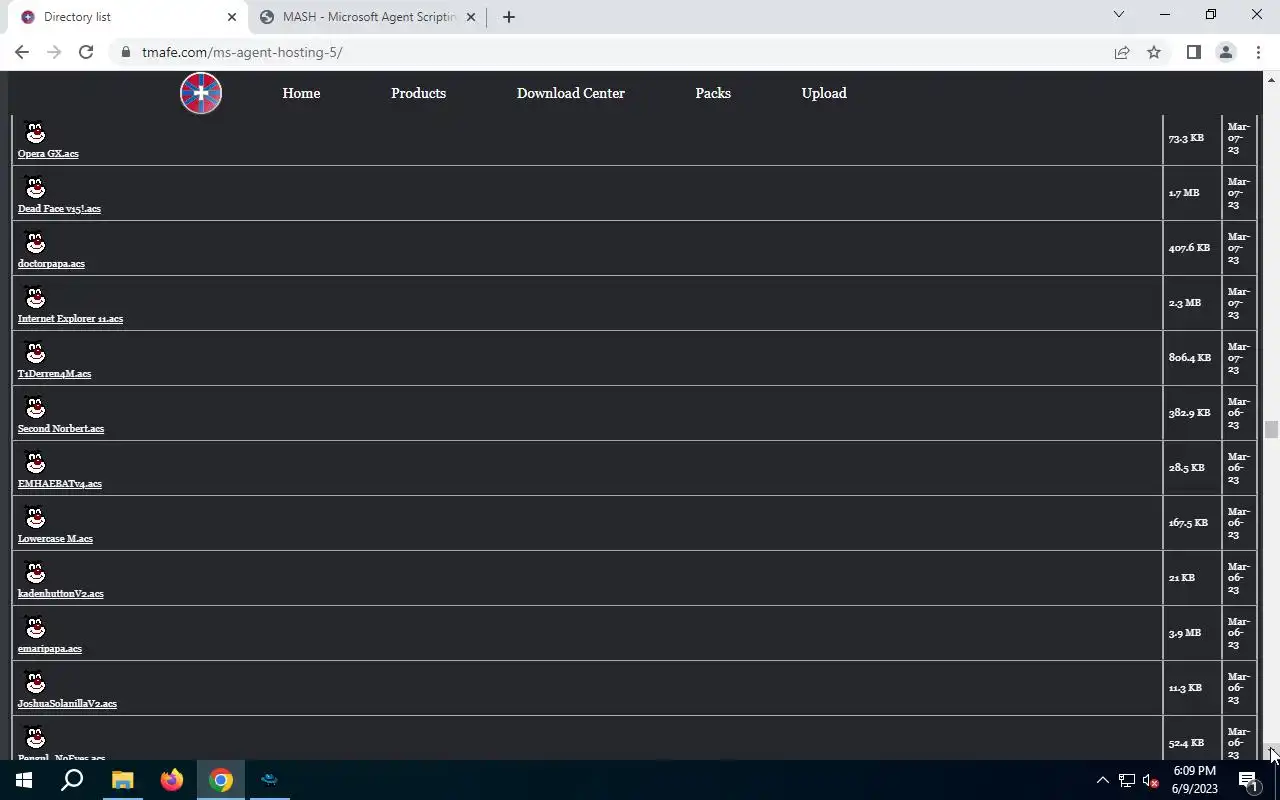This screenshot has width=1280, height=800.
Task: Click the 21 KB size cell
Action: click(1192, 578)
